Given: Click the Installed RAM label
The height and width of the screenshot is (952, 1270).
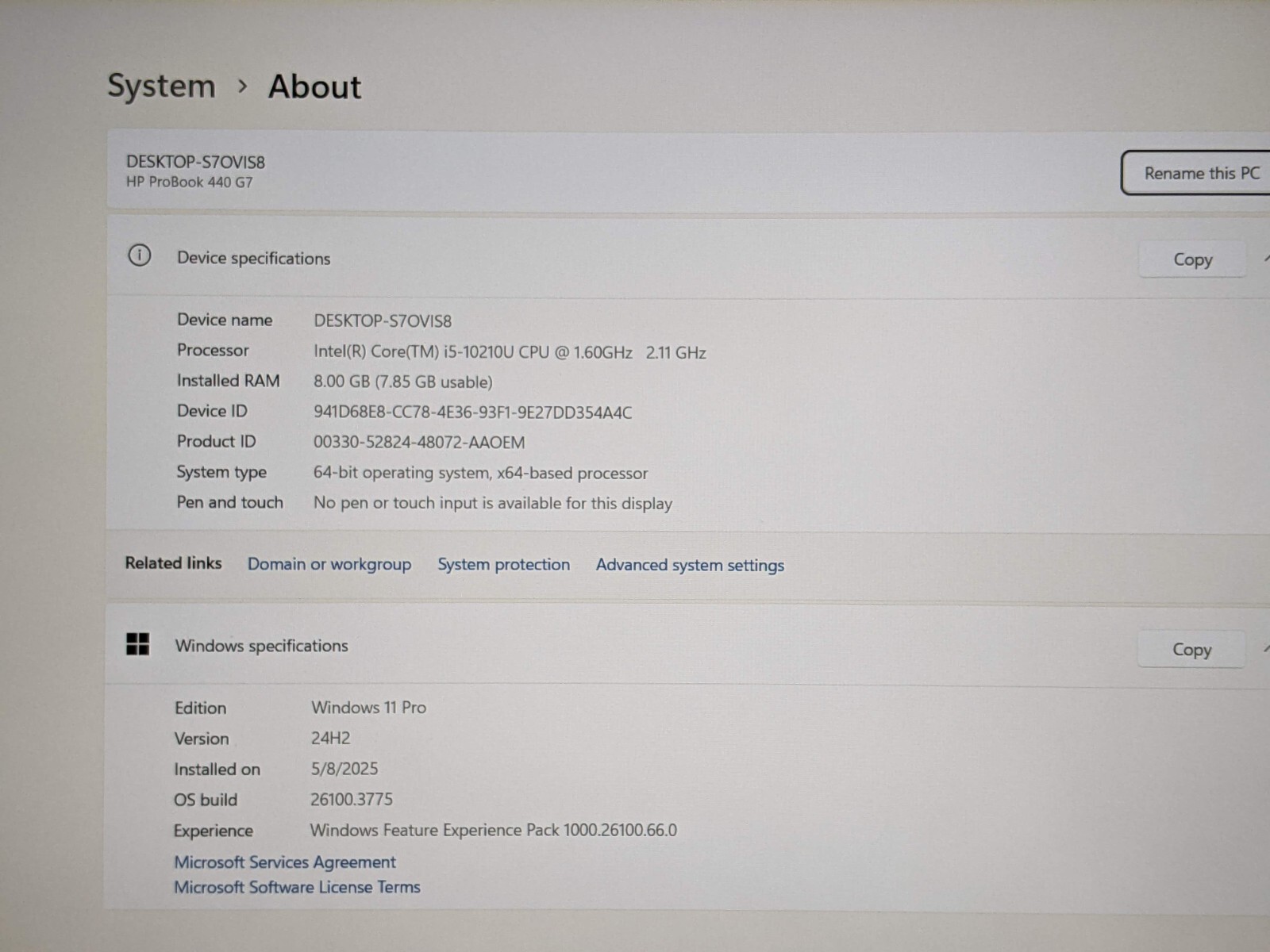Looking at the screenshot, I should [228, 381].
